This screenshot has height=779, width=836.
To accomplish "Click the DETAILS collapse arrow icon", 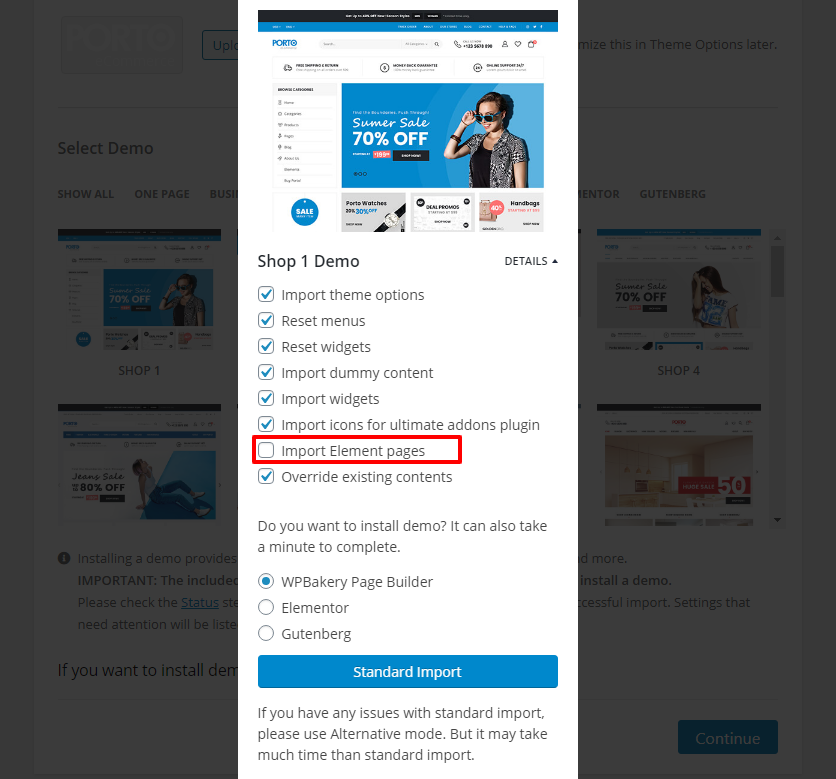I will pos(555,261).
